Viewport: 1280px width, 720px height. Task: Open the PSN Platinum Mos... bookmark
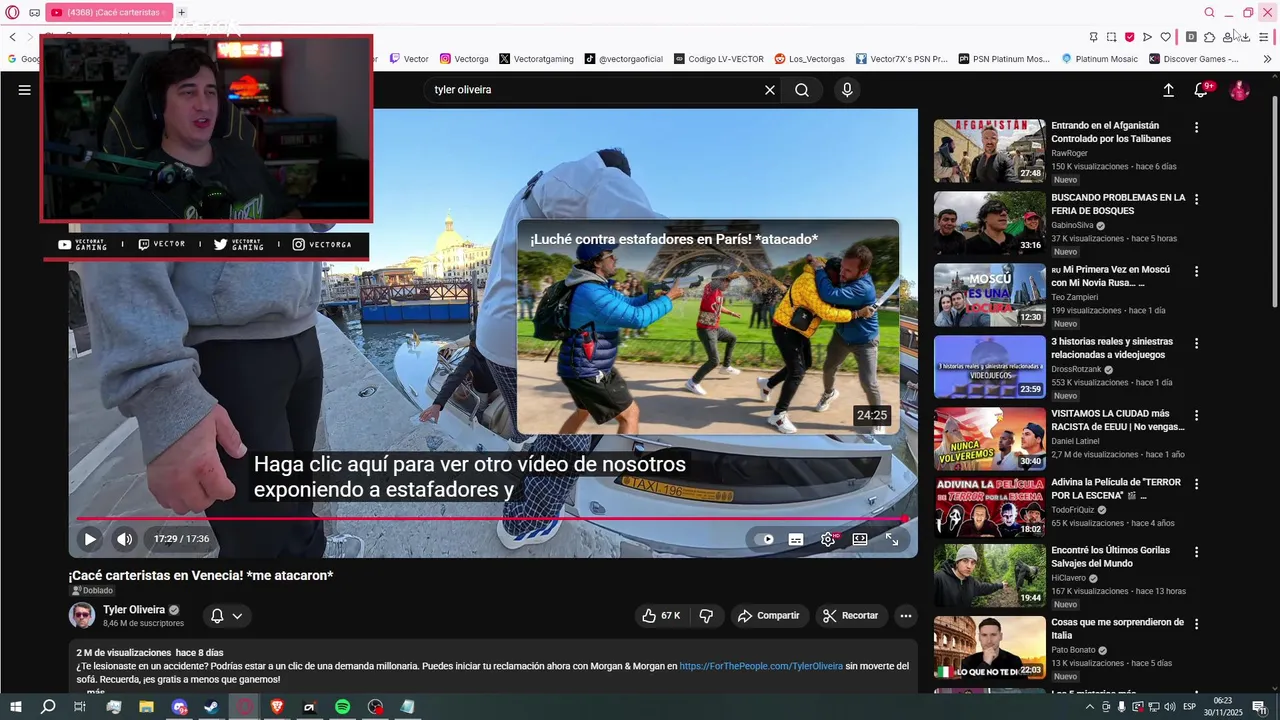(x=1004, y=59)
